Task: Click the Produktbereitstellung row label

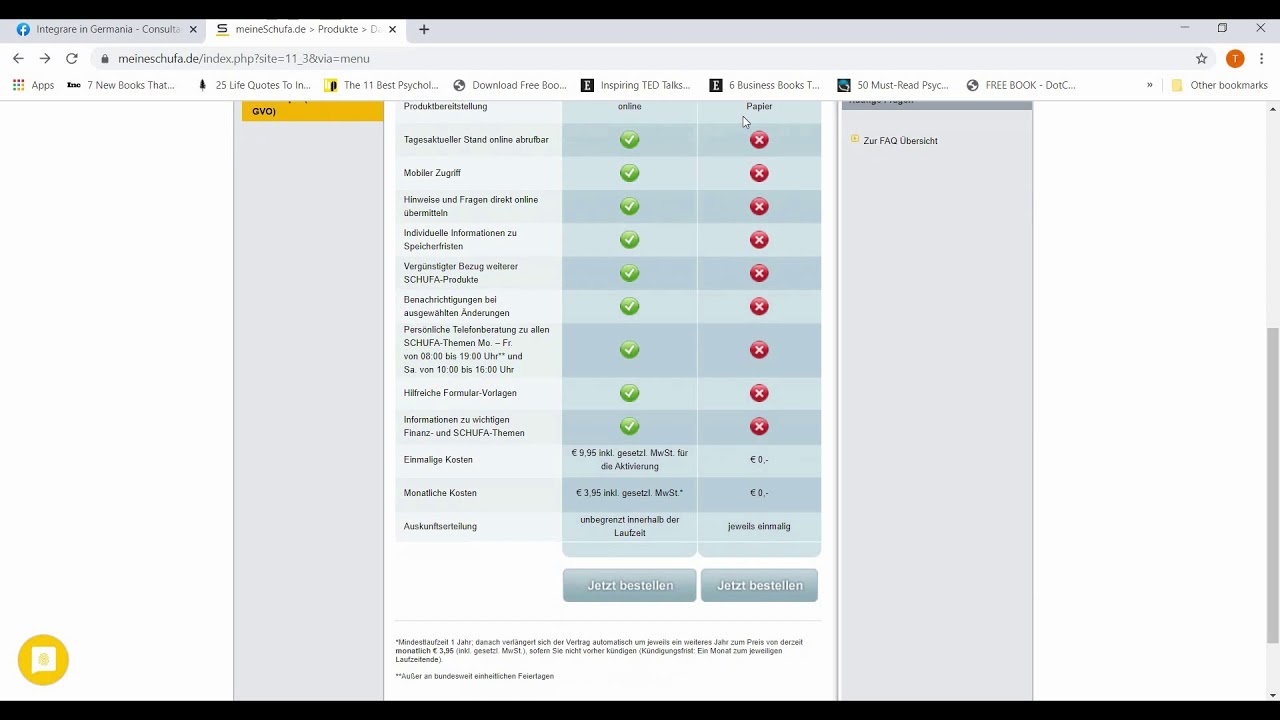Action: click(x=445, y=106)
